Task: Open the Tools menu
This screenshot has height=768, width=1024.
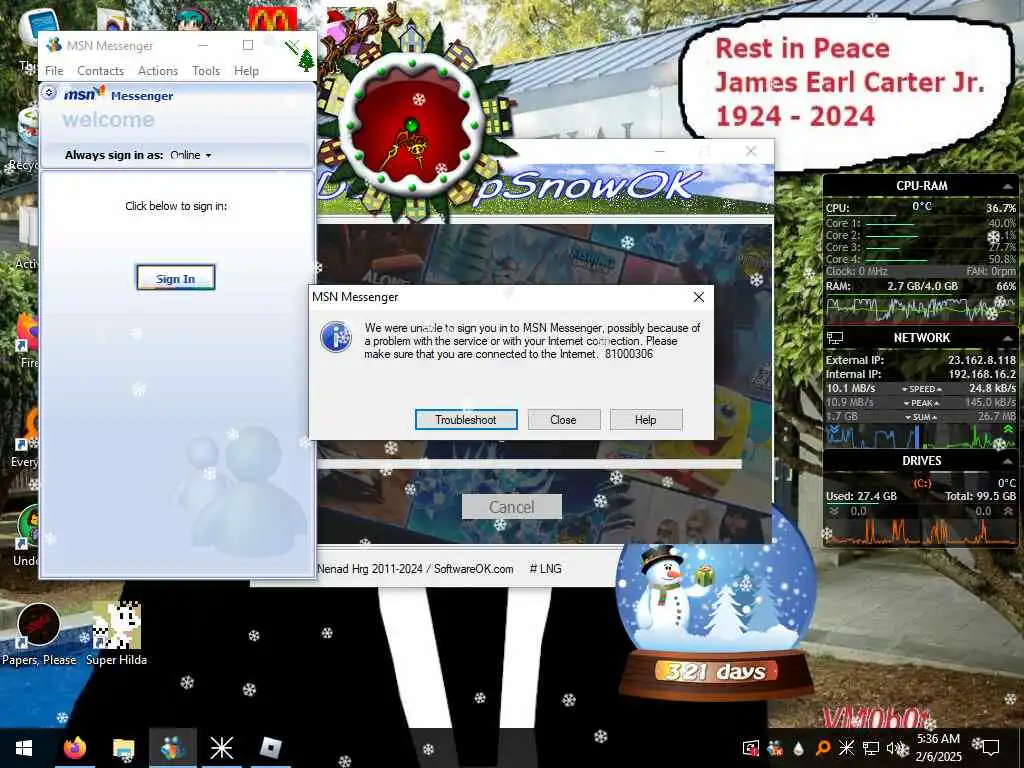Action: click(x=206, y=71)
